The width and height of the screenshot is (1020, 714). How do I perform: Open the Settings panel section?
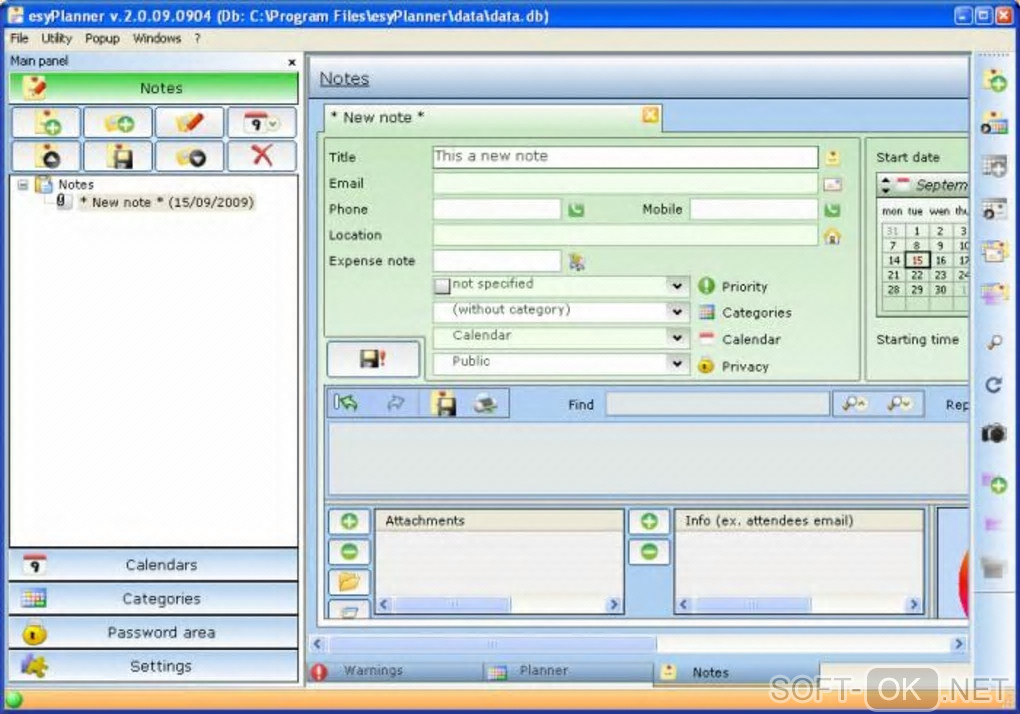pyautogui.click(x=154, y=666)
